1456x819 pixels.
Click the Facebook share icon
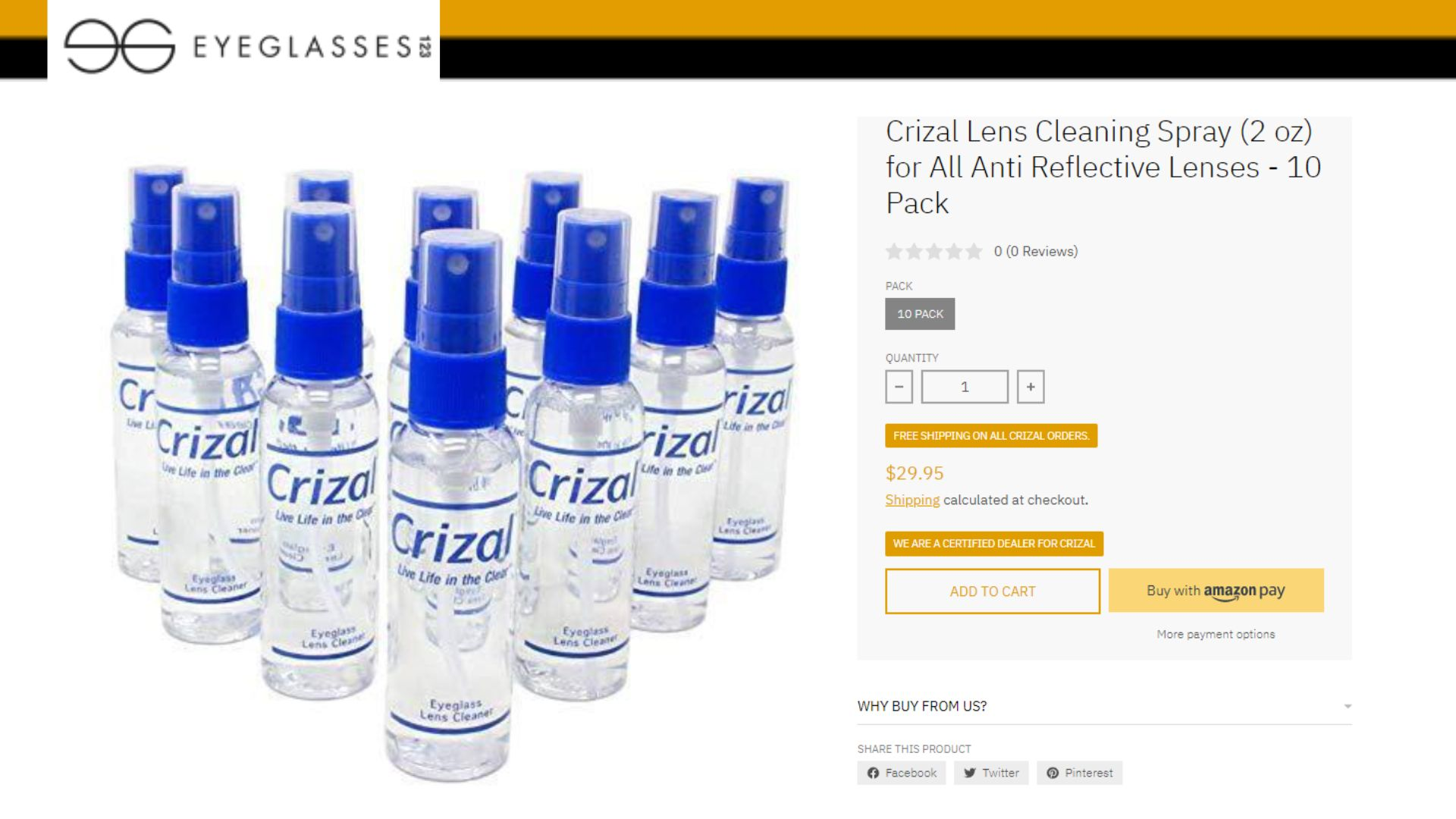873,773
